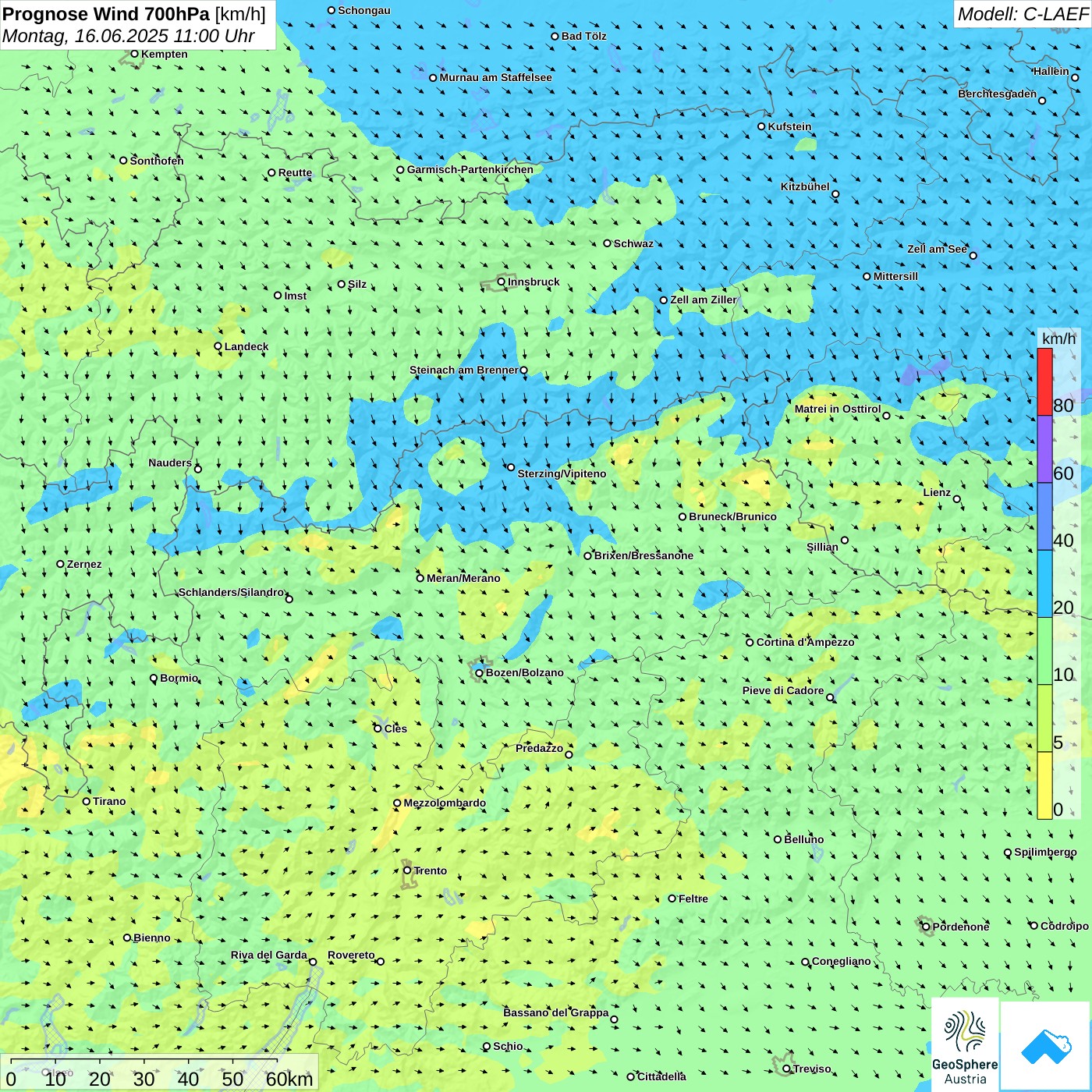Click the Treviso city marker
The height and width of the screenshot is (1092, 1092).
pos(786,1069)
